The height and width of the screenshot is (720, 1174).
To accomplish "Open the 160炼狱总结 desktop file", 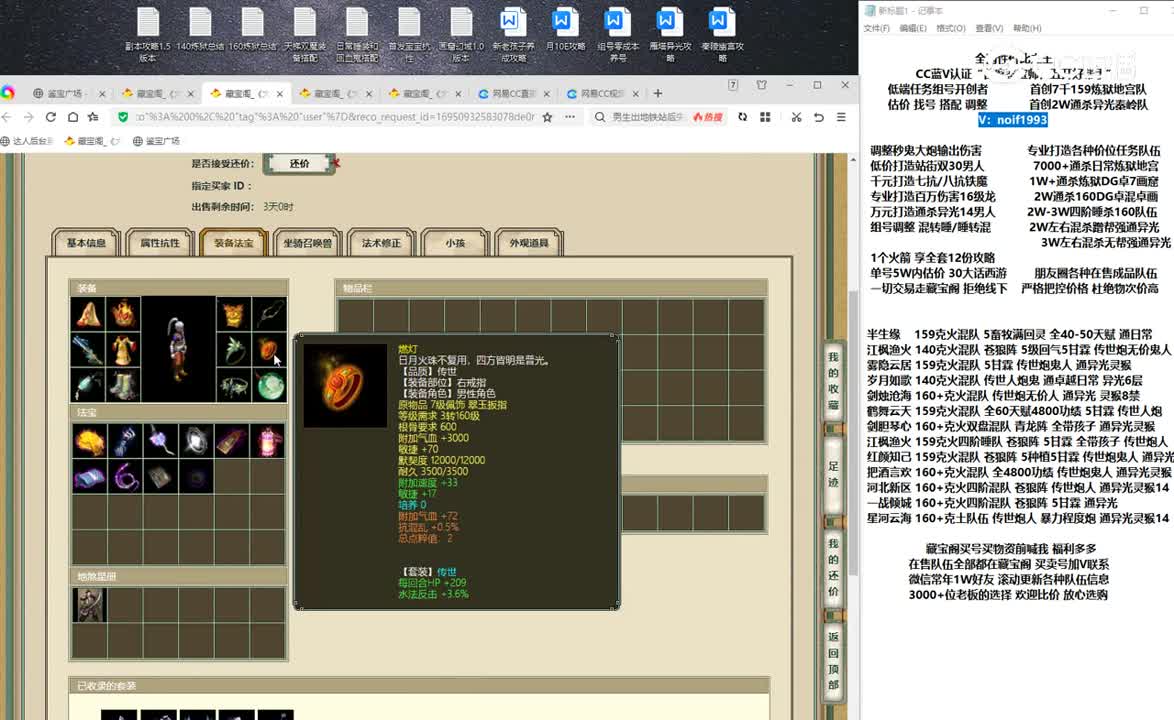I will tap(252, 30).
